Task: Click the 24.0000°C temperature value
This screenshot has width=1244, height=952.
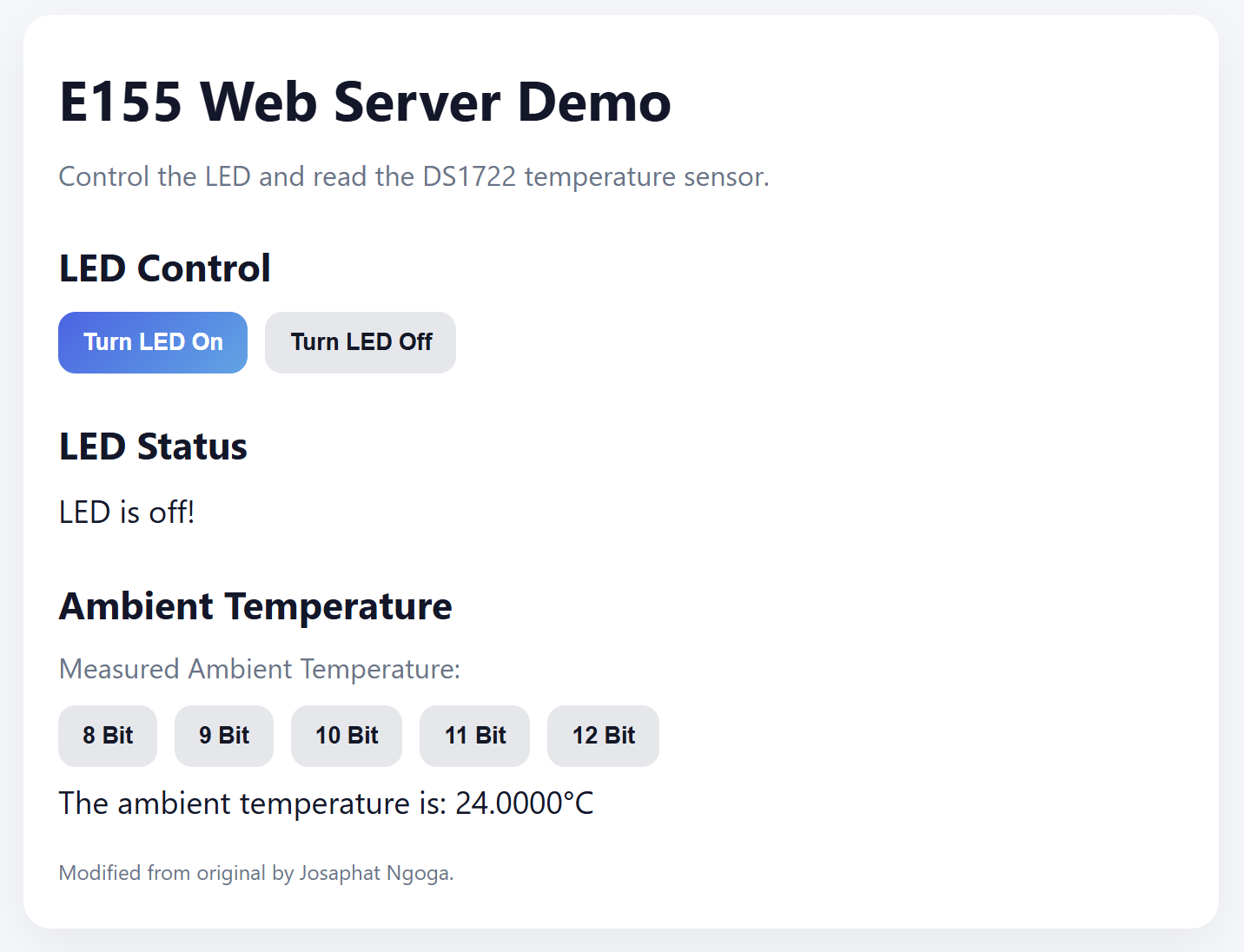Action: [524, 803]
